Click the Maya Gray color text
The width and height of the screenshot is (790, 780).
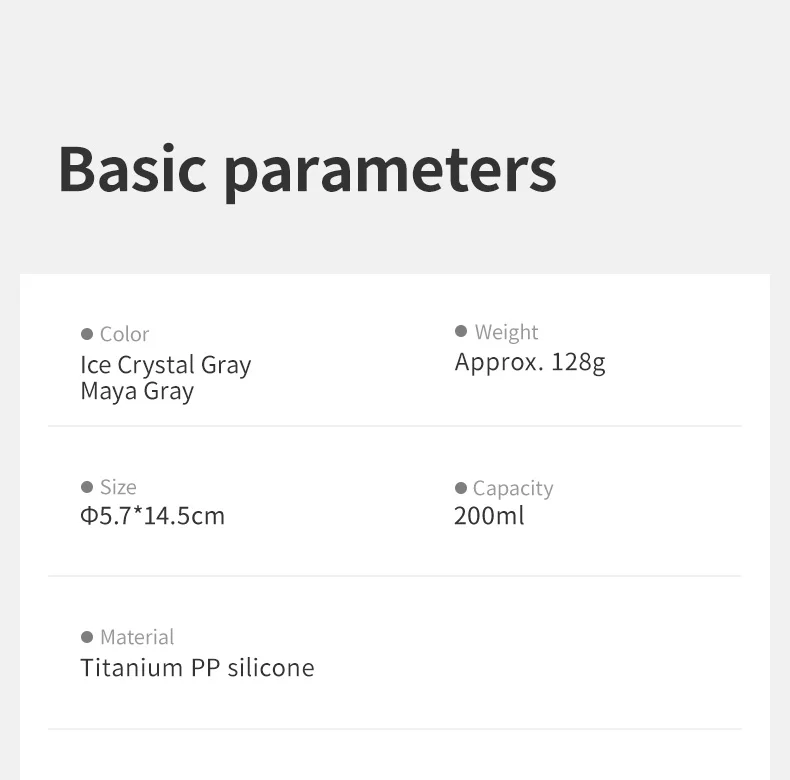[x=137, y=392]
